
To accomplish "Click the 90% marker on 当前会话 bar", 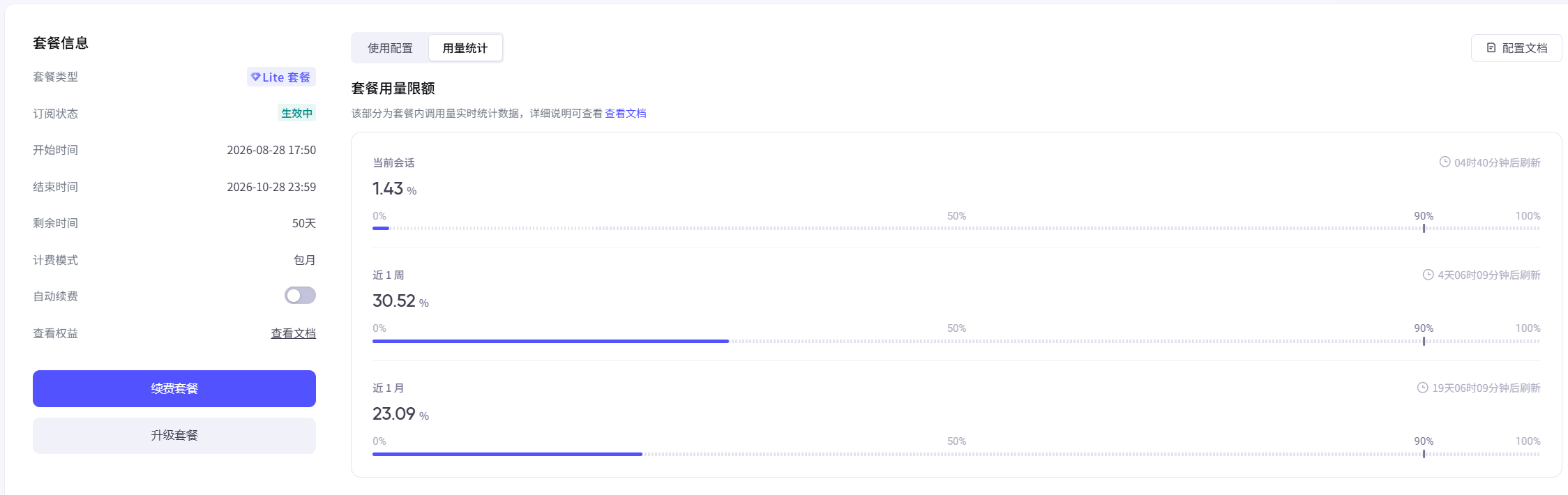I will pos(1424,228).
